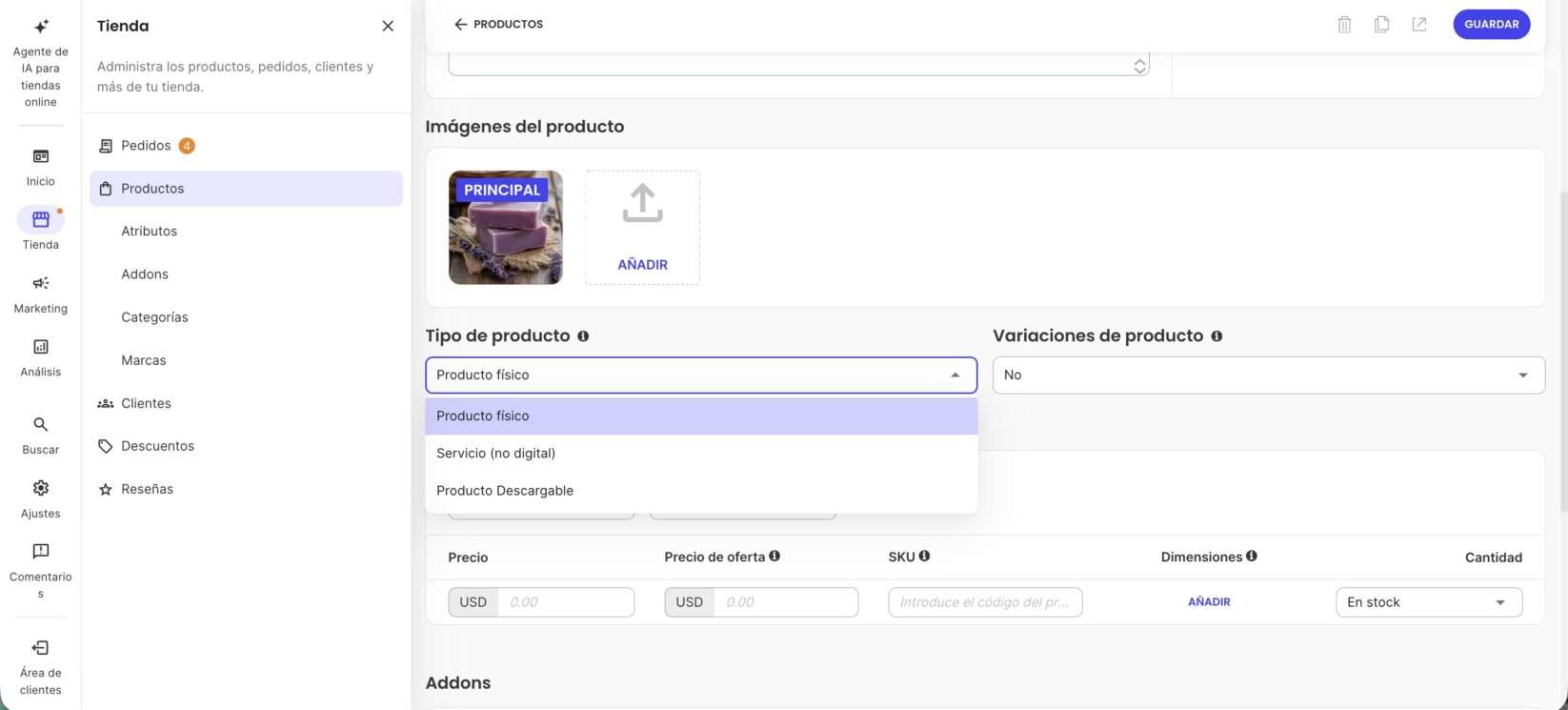The image size is (1568, 710).
Task: Click info icon beside Precio de oferta
Action: point(774,556)
